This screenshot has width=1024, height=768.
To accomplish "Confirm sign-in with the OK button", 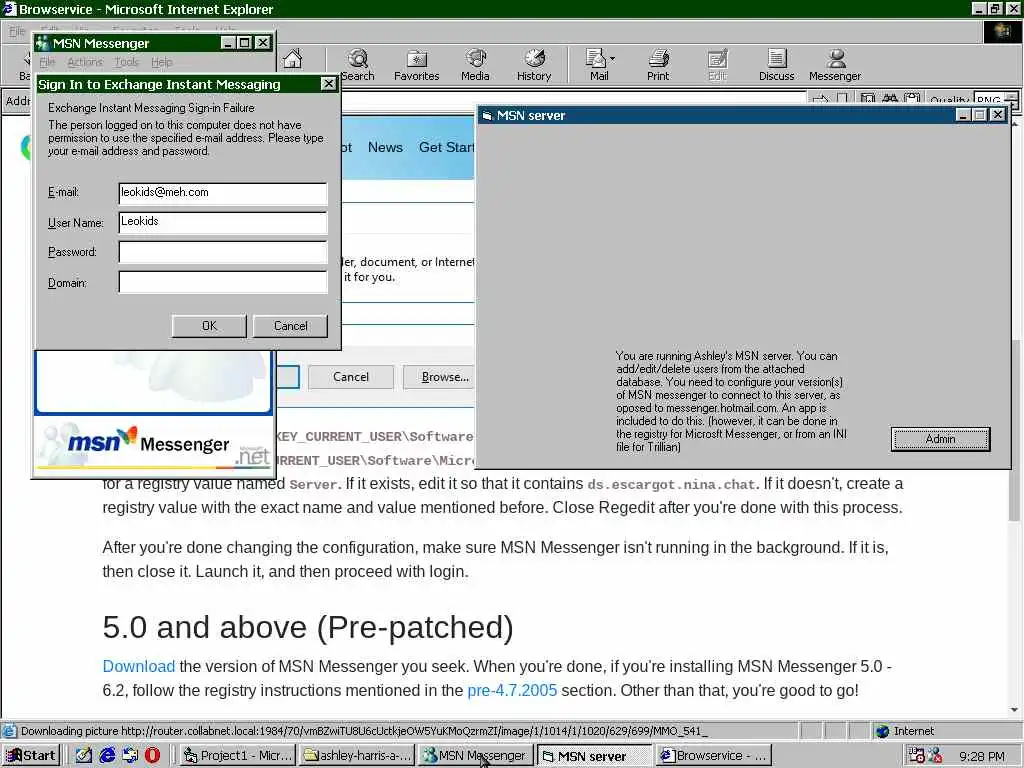I will [209, 326].
